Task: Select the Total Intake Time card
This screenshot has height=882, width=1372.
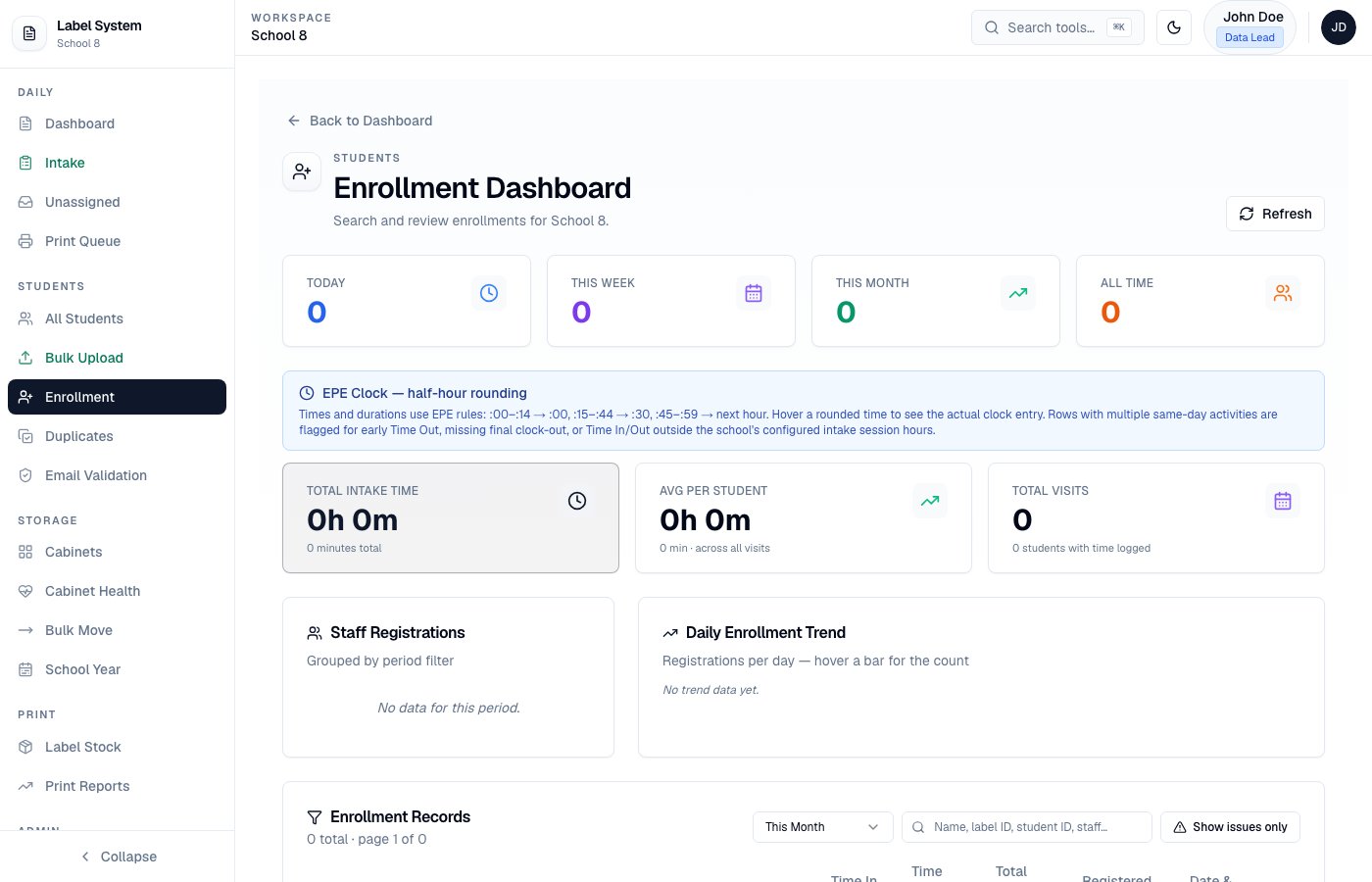Action: point(451,517)
